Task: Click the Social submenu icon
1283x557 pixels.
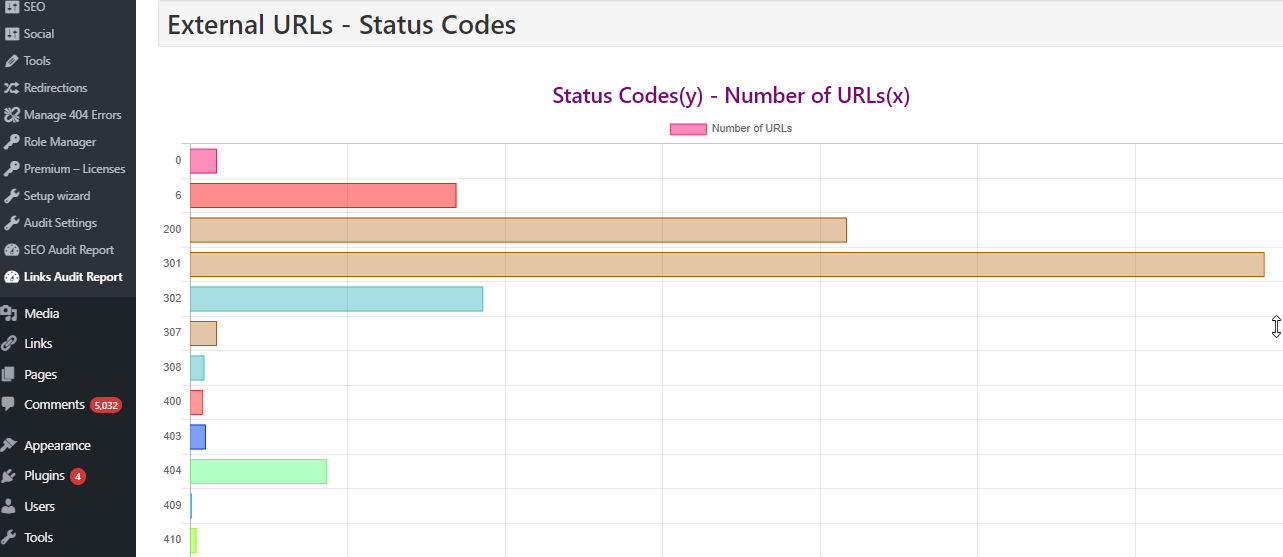Action: pyautogui.click(x=12, y=34)
